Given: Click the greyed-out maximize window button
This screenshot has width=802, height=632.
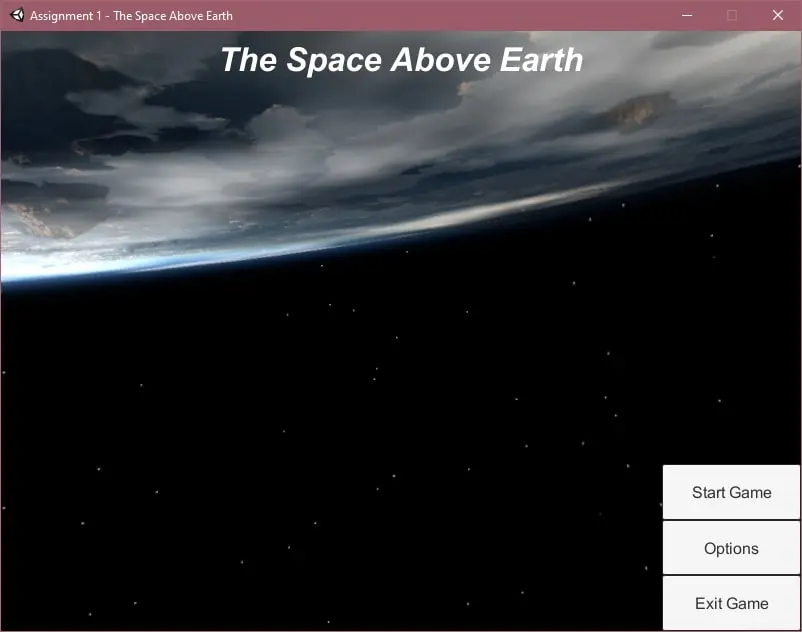Looking at the screenshot, I should tap(732, 15).
